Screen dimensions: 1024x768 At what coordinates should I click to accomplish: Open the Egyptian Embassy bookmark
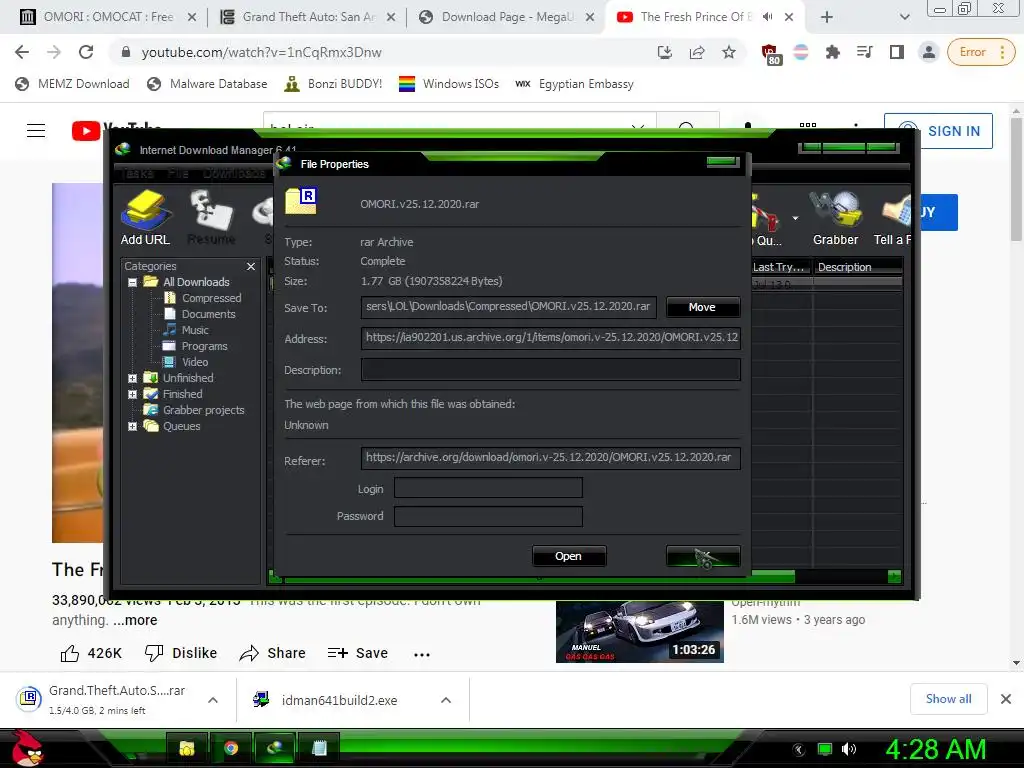coord(575,84)
